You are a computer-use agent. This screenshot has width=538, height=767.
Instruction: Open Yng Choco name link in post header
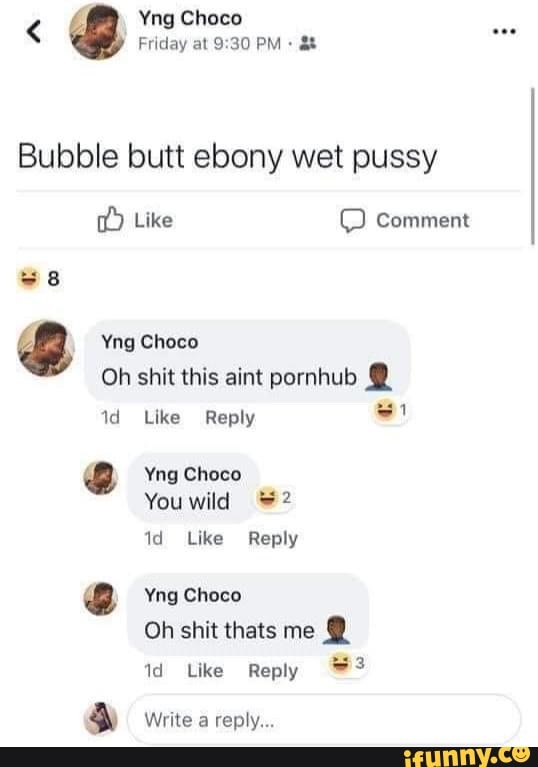190,19
